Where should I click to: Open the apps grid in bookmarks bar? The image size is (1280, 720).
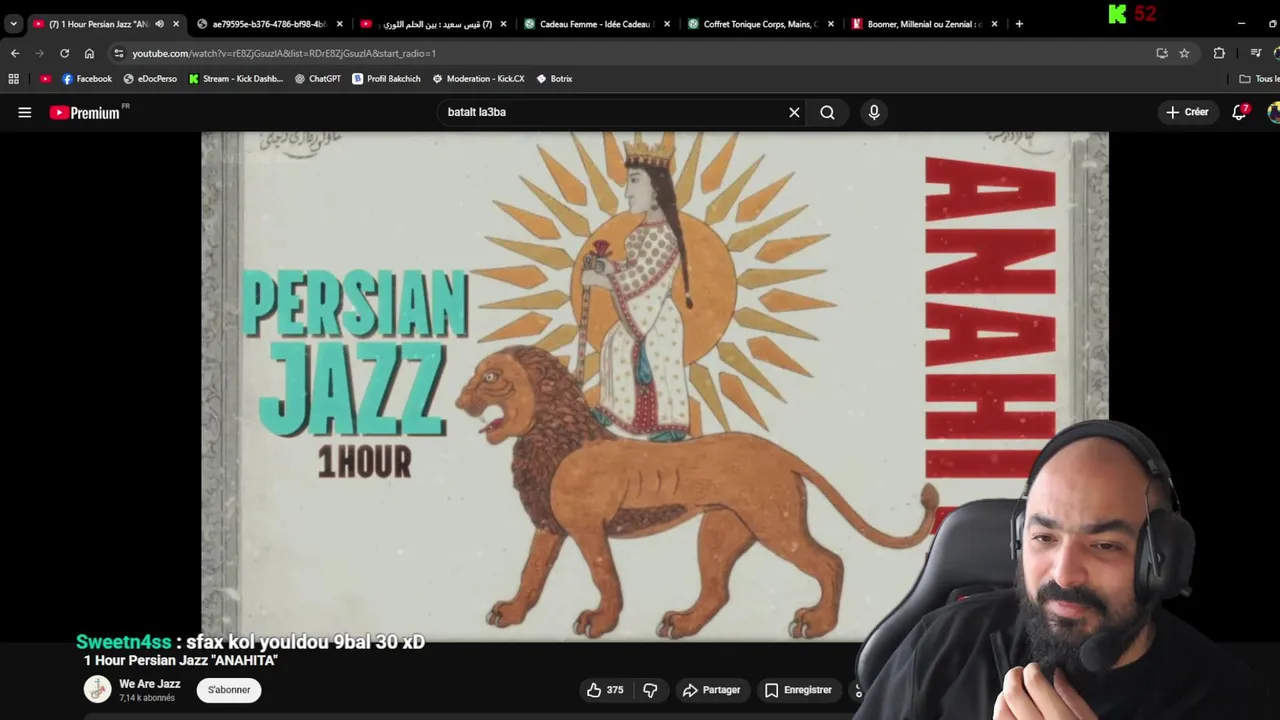coord(13,79)
